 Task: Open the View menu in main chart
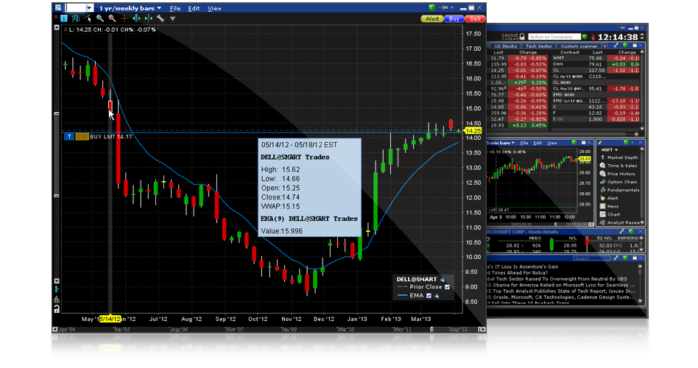click(x=214, y=8)
